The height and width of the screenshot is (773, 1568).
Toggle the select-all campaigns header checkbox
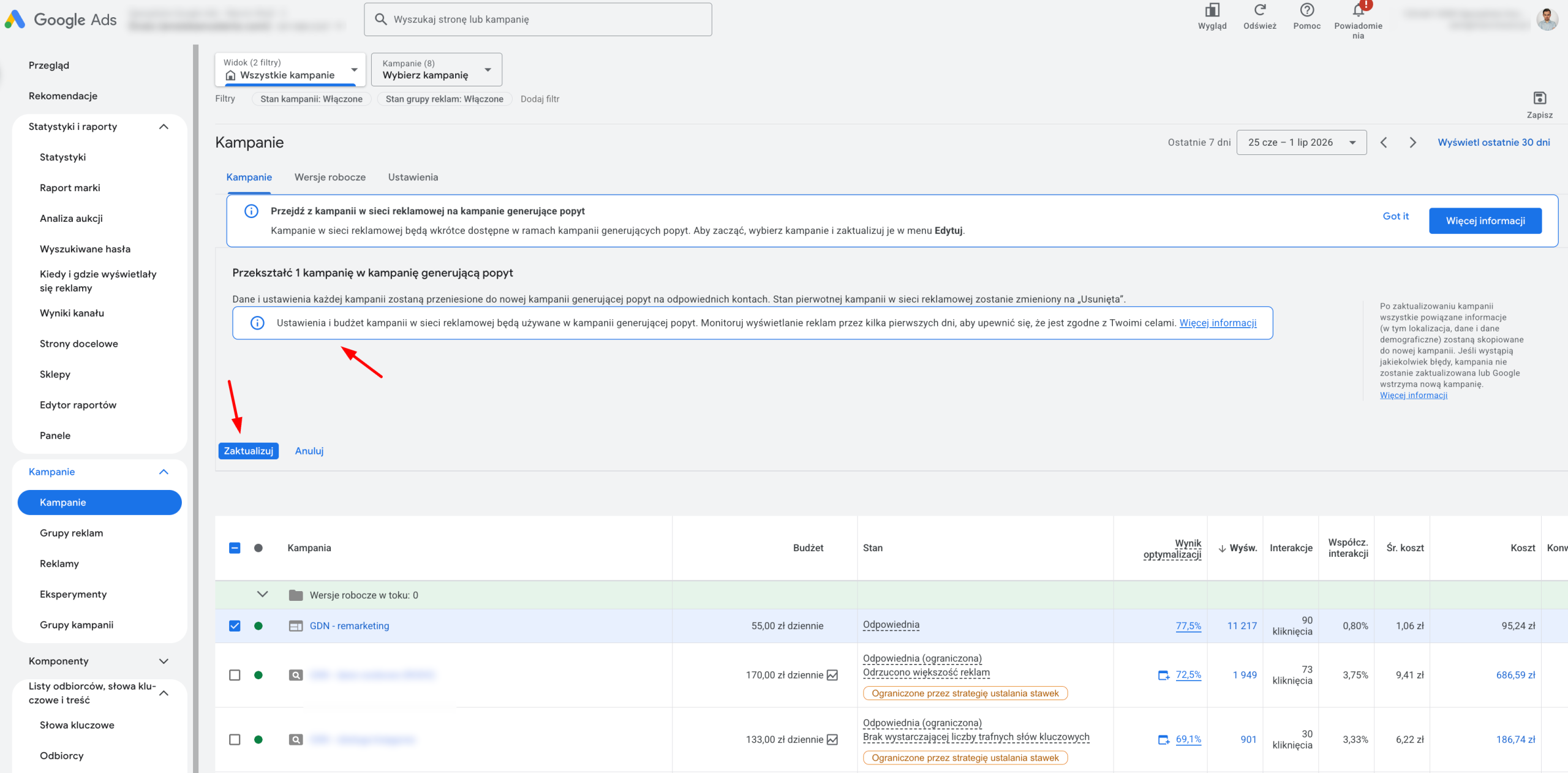pyautogui.click(x=235, y=548)
